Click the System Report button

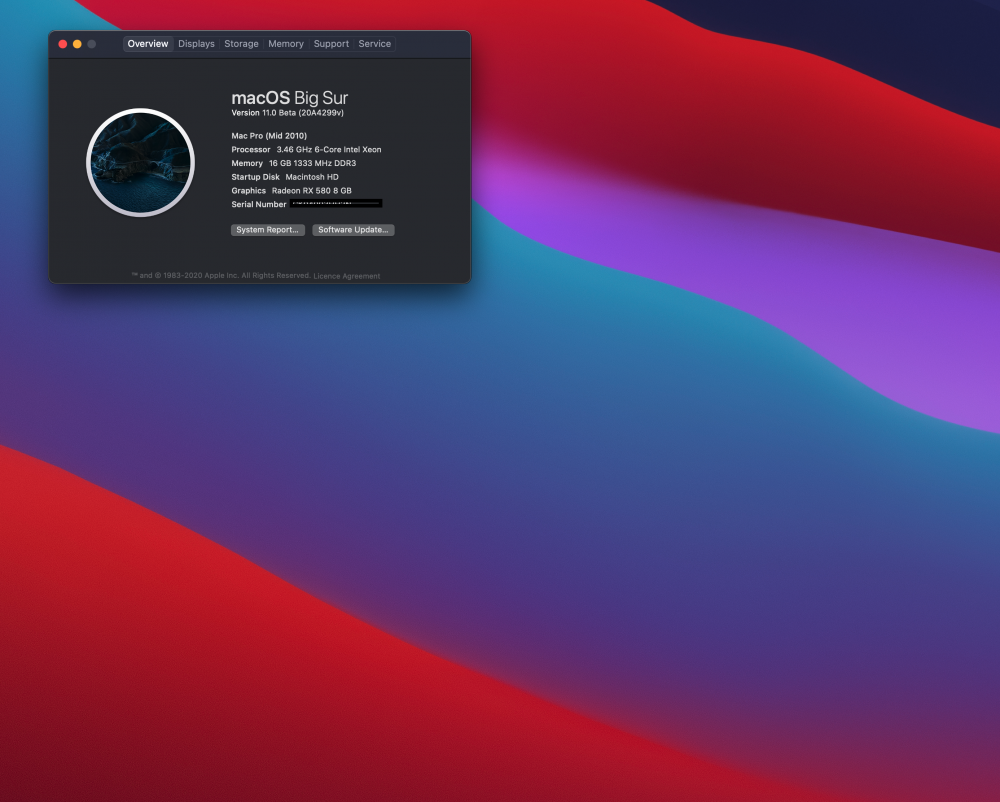point(267,230)
